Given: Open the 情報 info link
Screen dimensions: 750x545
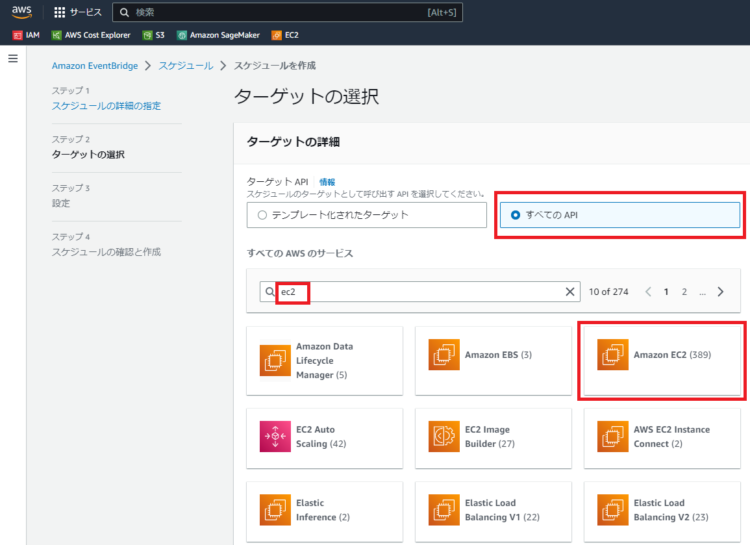Looking at the screenshot, I should [x=327, y=182].
